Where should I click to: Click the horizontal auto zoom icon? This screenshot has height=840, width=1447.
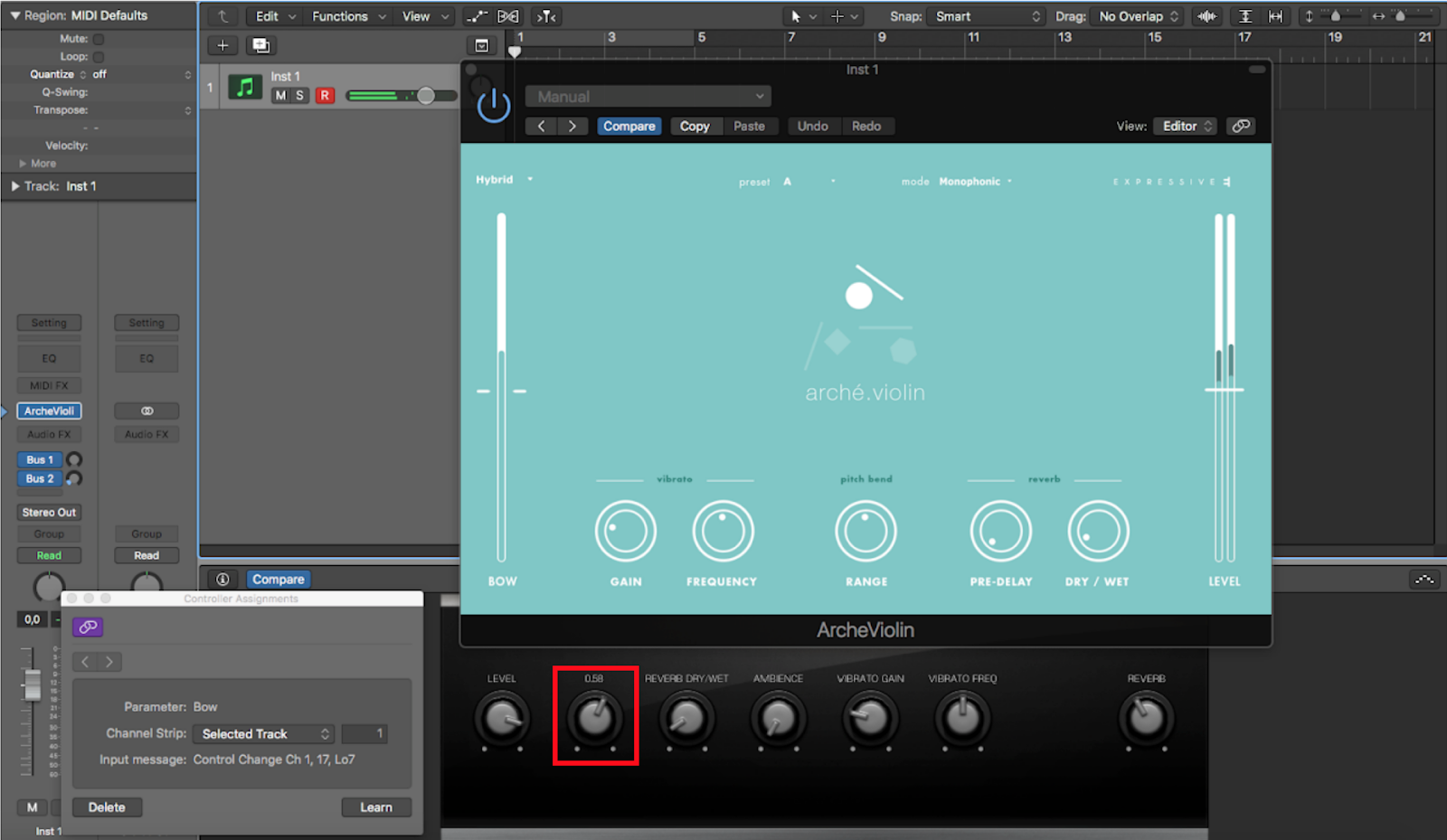tap(1275, 16)
